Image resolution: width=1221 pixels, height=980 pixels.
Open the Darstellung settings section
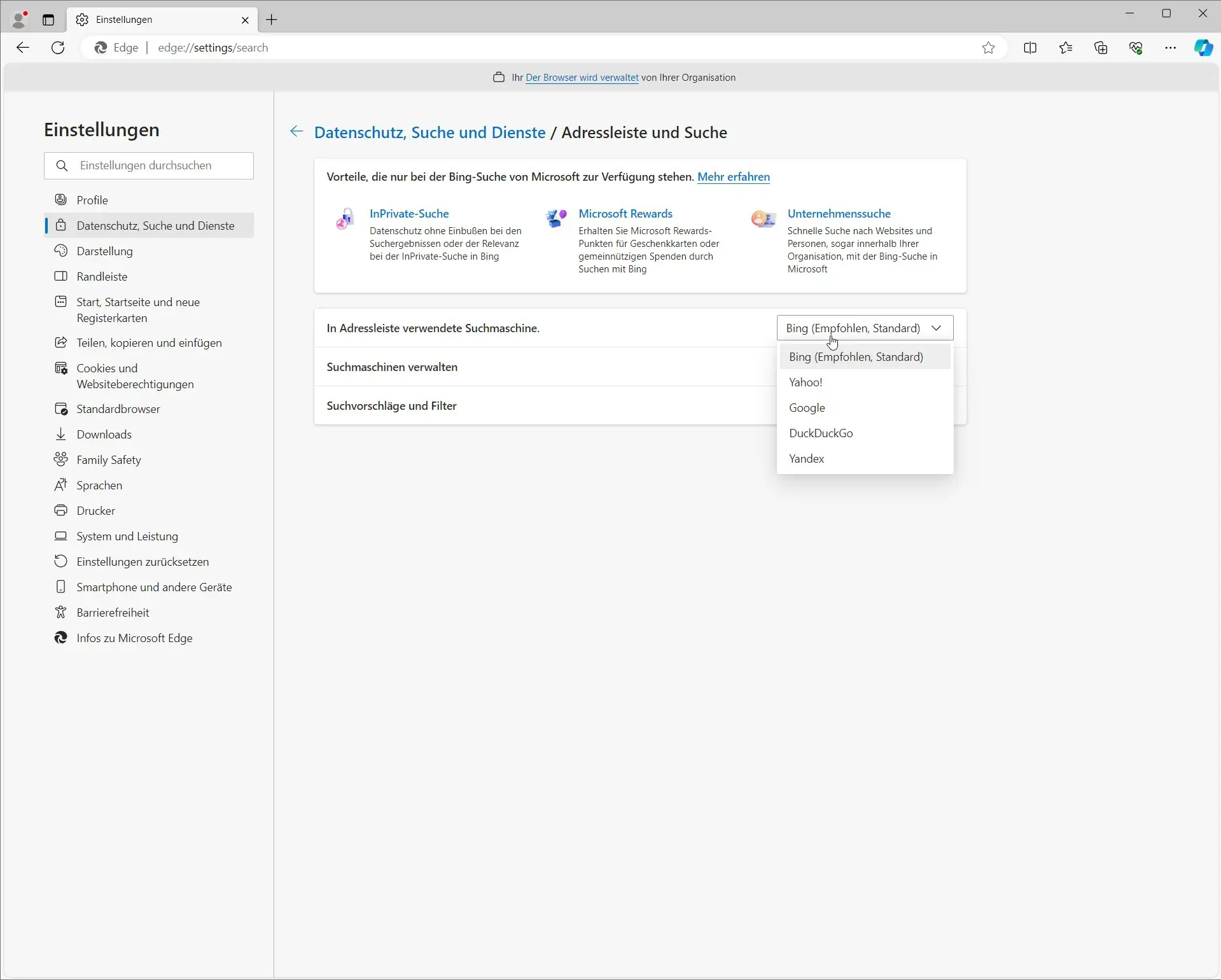[104, 251]
